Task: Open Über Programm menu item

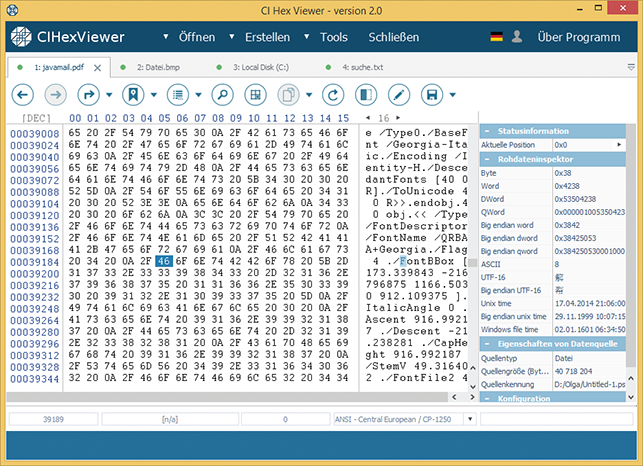Action: coord(579,37)
